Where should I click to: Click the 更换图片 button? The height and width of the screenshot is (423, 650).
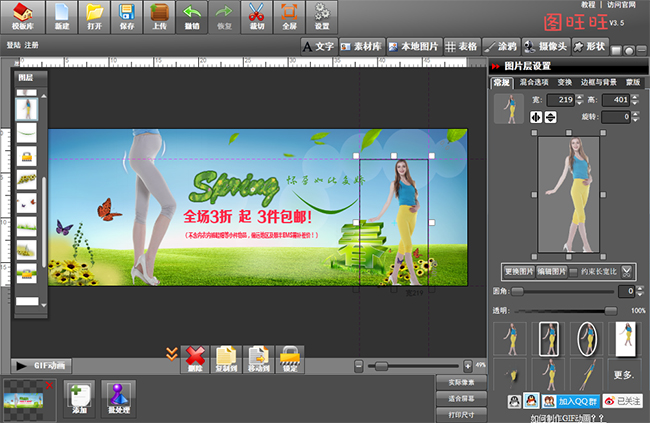[x=519, y=272]
